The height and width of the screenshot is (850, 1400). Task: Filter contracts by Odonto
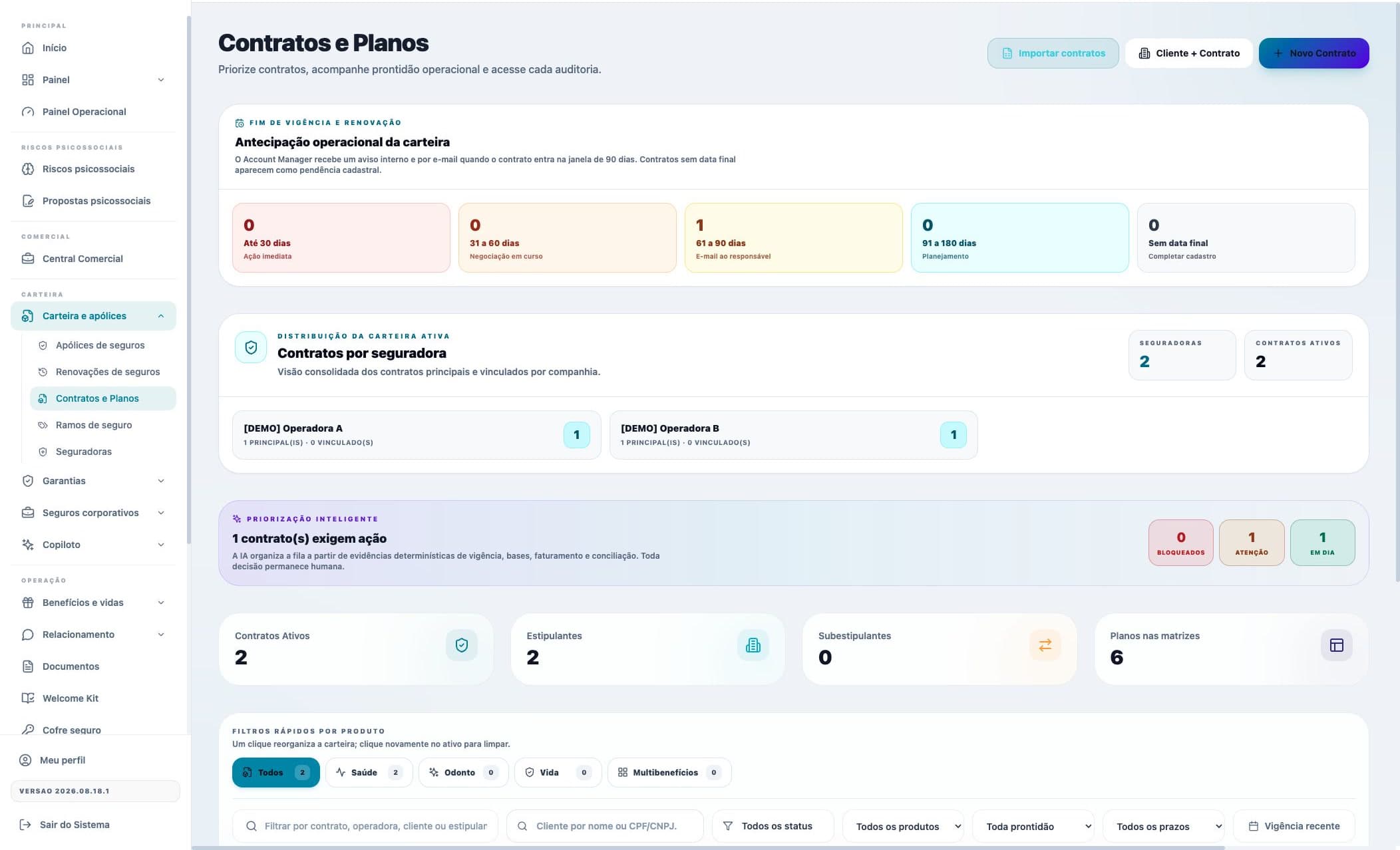pos(464,772)
